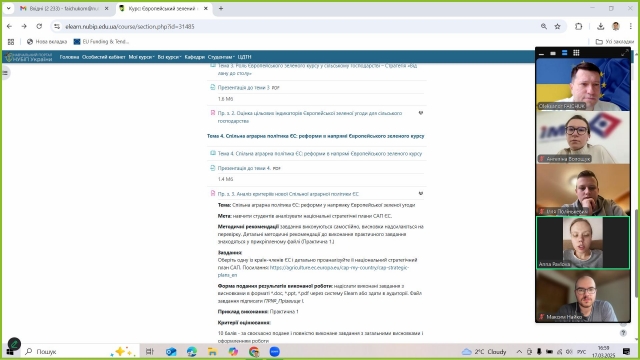Image resolution: width=640 pixels, height=360 pixels.
Task: Open the Chrome three-dot menu
Action: [x=631, y=27]
